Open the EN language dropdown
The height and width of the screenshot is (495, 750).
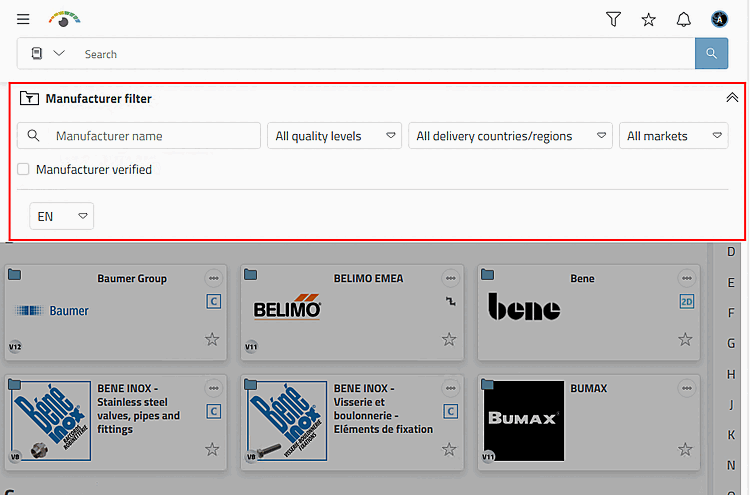click(x=61, y=216)
